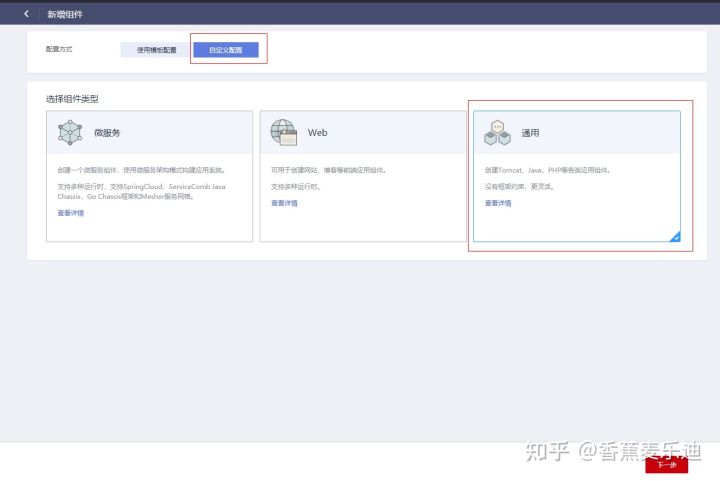Click the Web globe icon
This screenshot has width=720, height=481.
[283, 132]
